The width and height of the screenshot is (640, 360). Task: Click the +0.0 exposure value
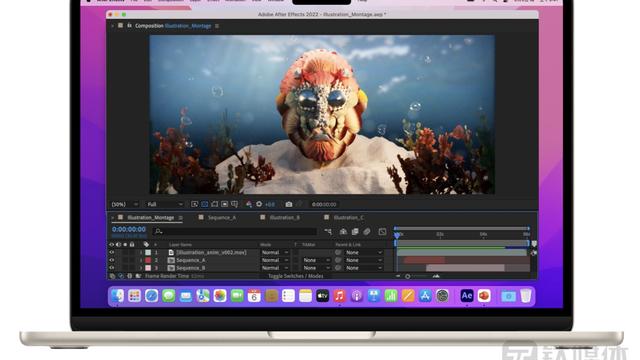270,204
